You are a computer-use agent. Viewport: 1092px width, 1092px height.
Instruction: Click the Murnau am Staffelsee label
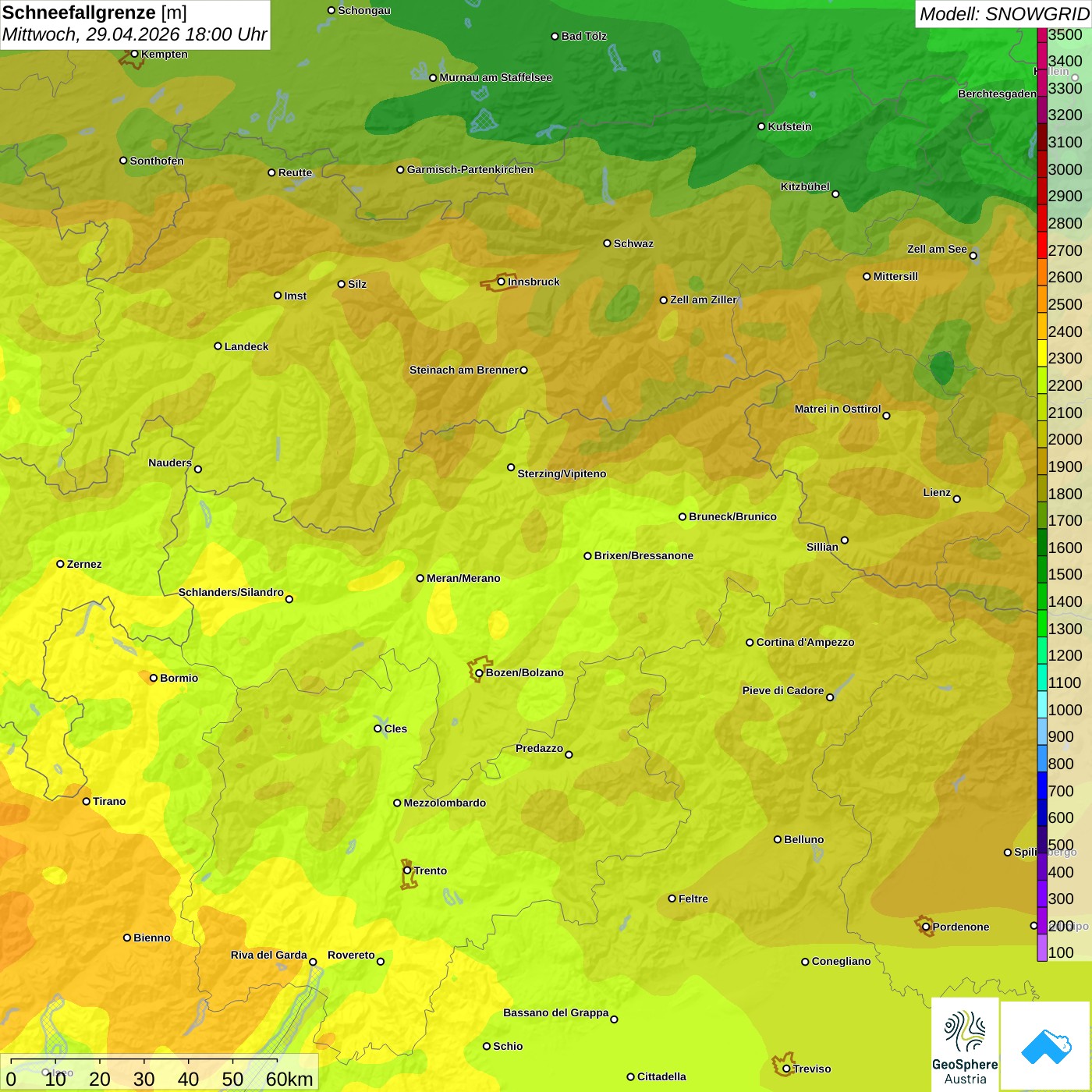point(495,77)
